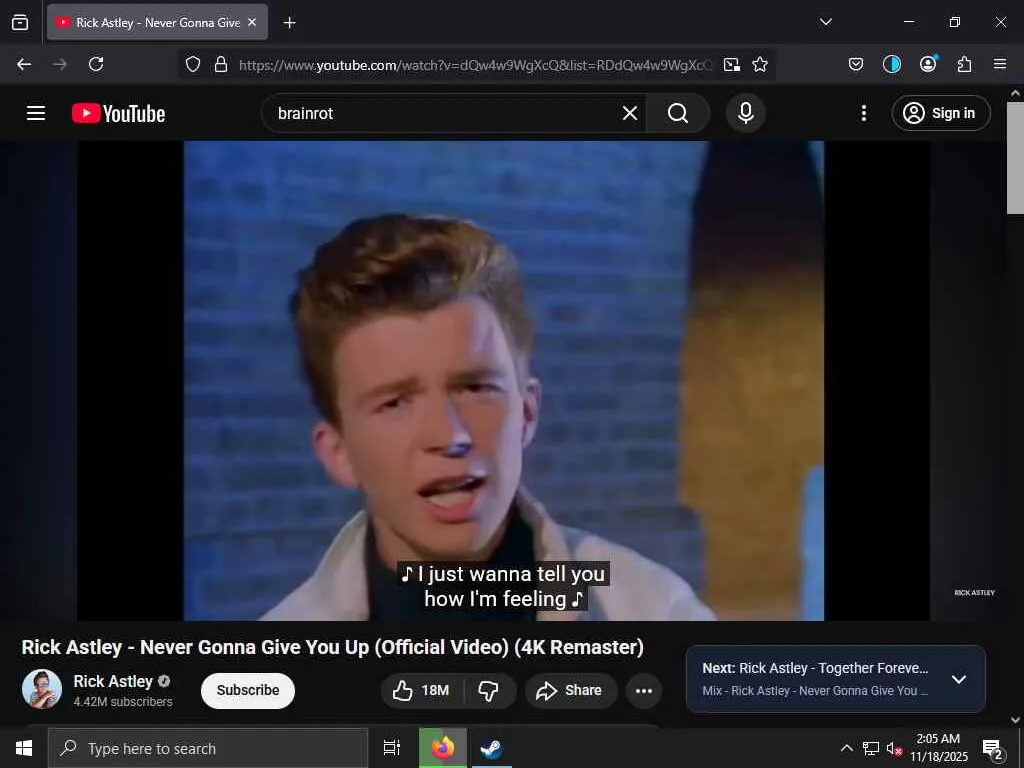Go back in Firefox browser
This screenshot has height=768, width=1024.
click(x=24, y=64)
